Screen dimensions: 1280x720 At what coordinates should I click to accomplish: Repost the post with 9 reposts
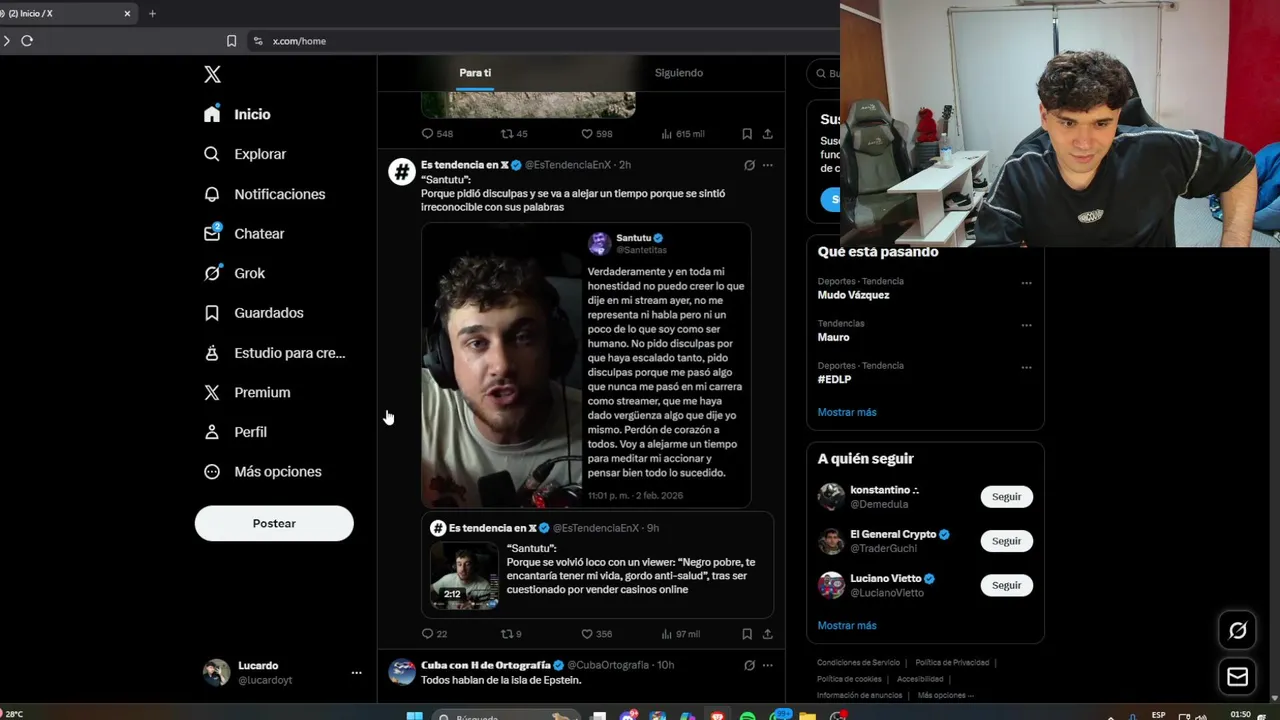point(507,633)
